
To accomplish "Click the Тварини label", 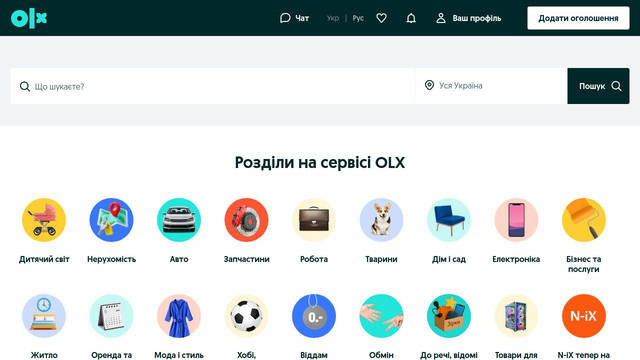I will [x=381, y=259].
